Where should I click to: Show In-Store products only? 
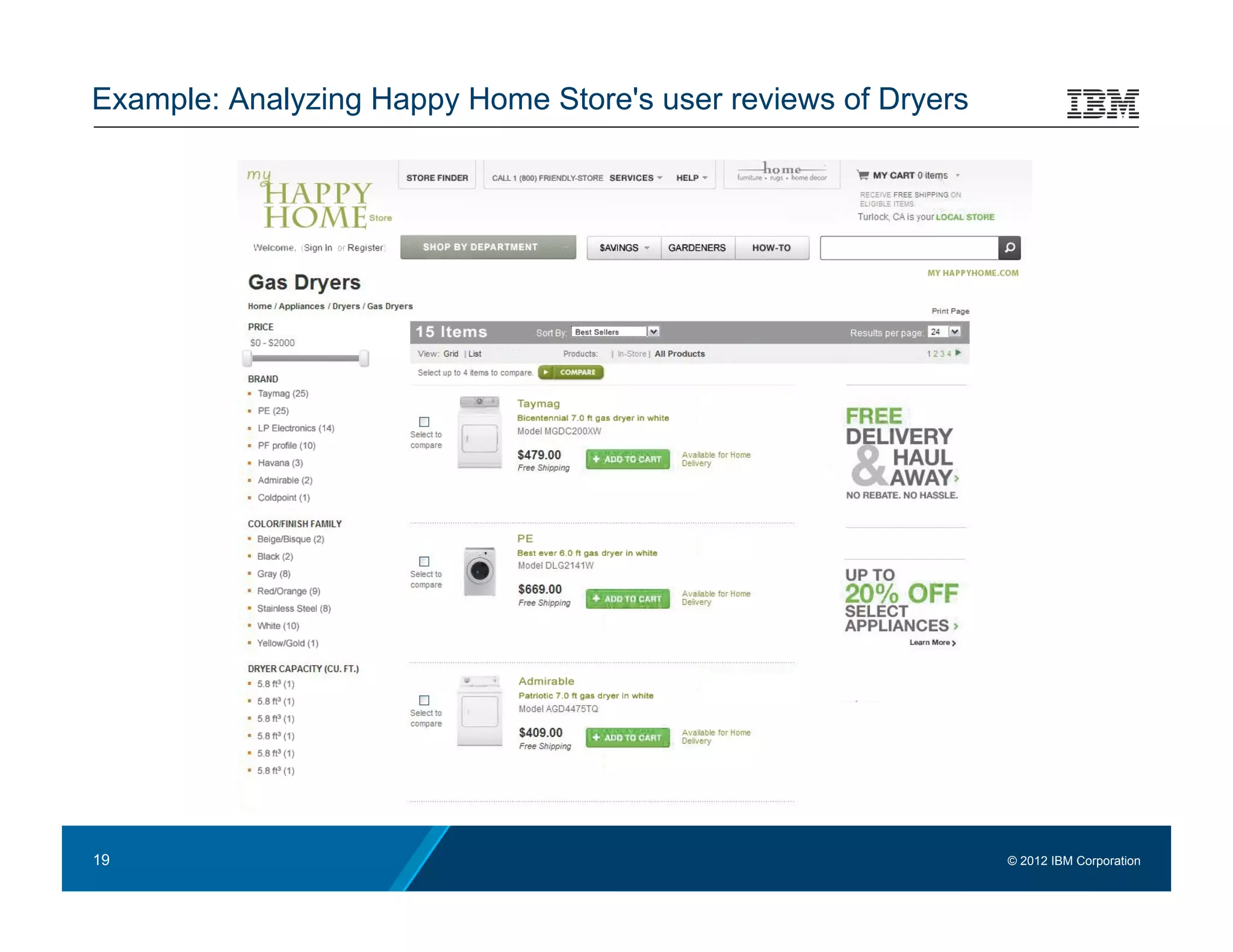pos(632,354)
